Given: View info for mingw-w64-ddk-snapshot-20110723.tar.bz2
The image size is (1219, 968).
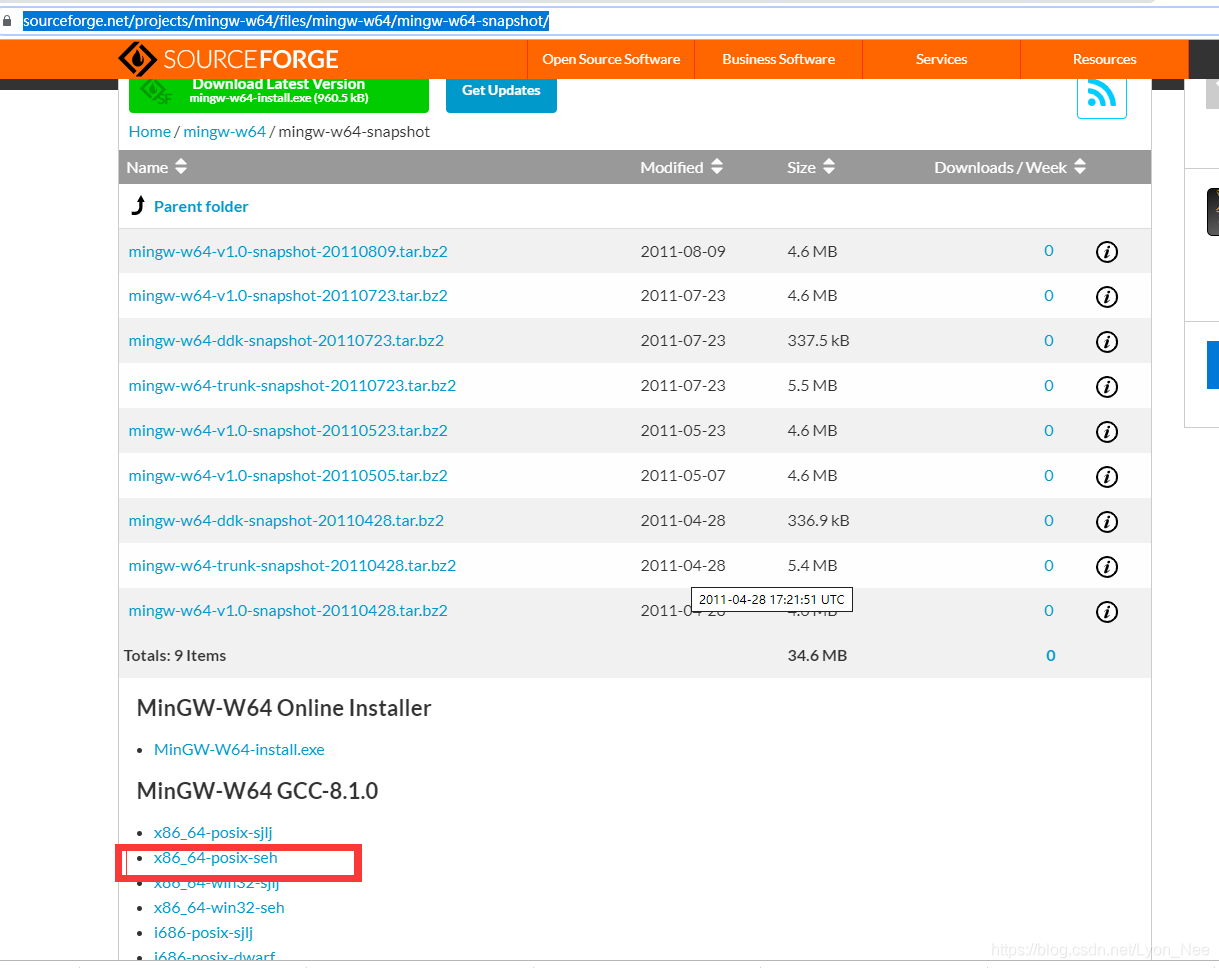Looking at the screenshot, I should [x=1106, y=342].
